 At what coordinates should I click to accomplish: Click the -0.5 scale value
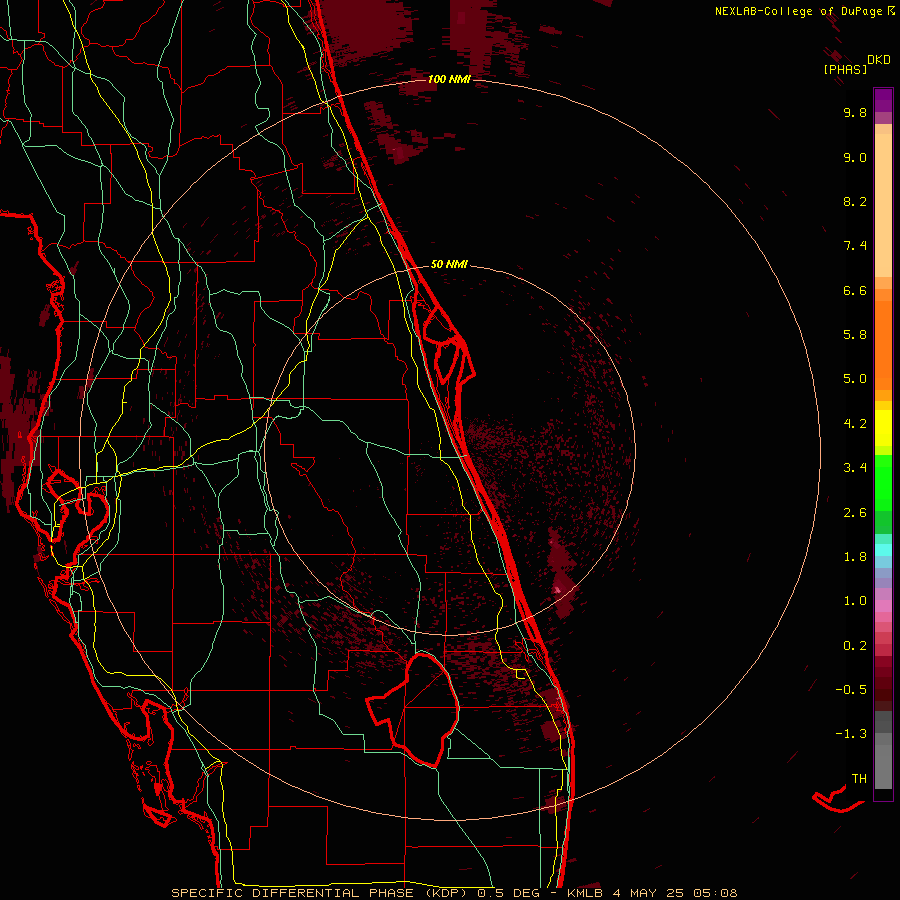[851, 690]
